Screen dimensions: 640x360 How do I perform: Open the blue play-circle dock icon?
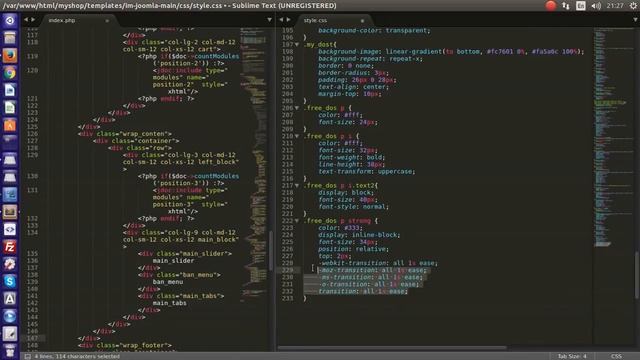point(9,316)
